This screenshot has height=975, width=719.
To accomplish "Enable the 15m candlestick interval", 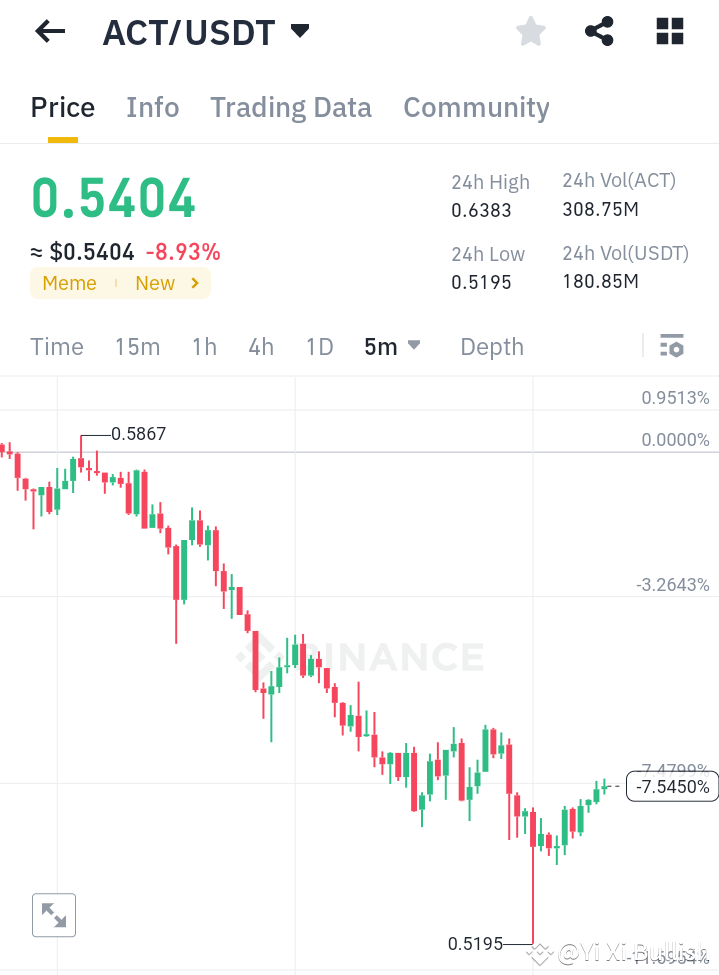I will (137, 346).
